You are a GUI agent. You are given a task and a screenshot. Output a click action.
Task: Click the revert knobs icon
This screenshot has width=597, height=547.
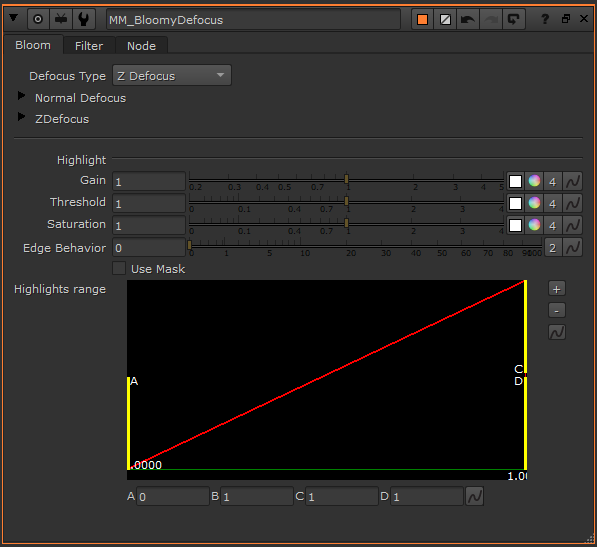(x=514, y=19)
